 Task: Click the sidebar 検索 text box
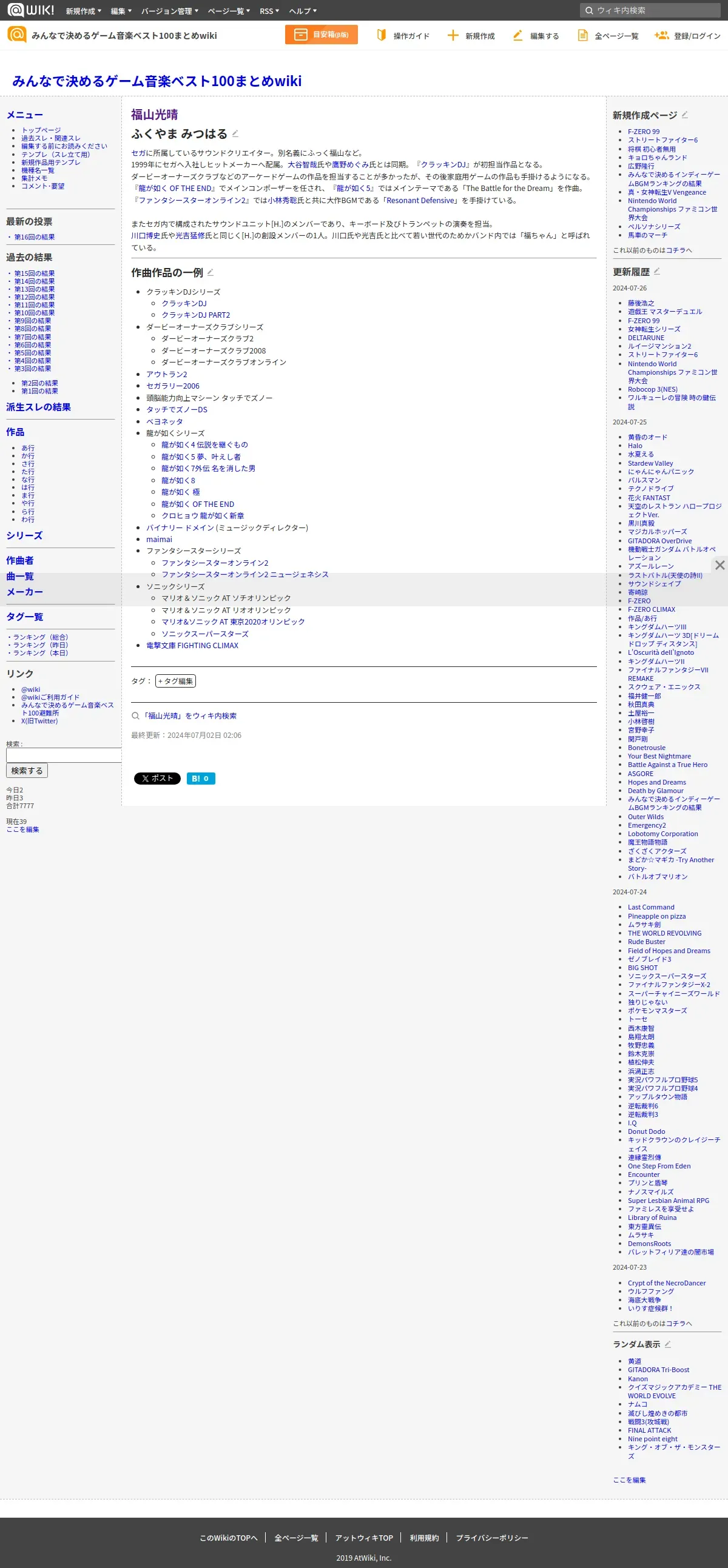63,755
